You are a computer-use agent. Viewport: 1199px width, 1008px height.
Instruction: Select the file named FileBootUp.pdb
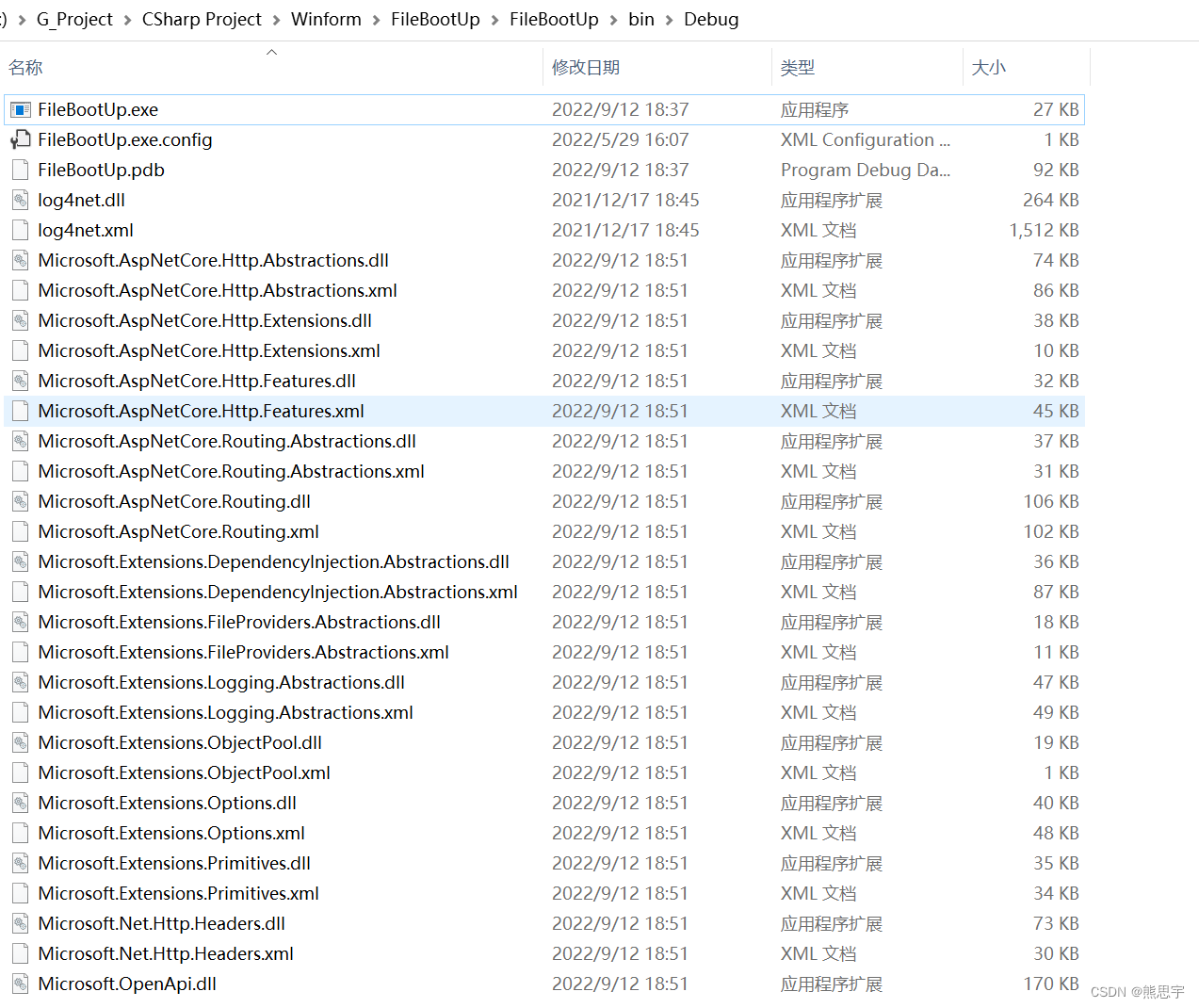[x=101, y=171]
